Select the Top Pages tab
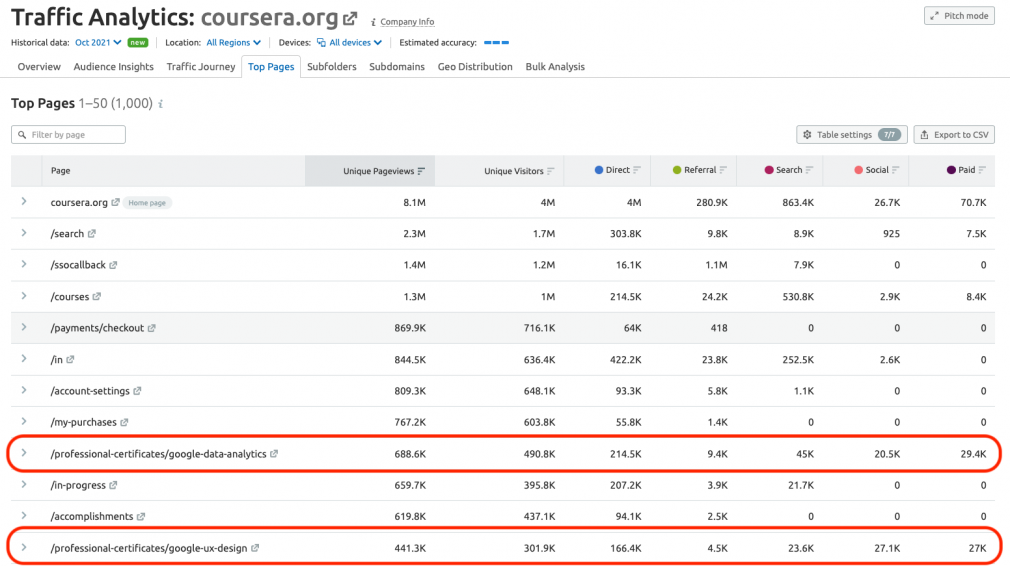Image resolution: width=1010 pixels, height=566 pixels. (271, 66)
